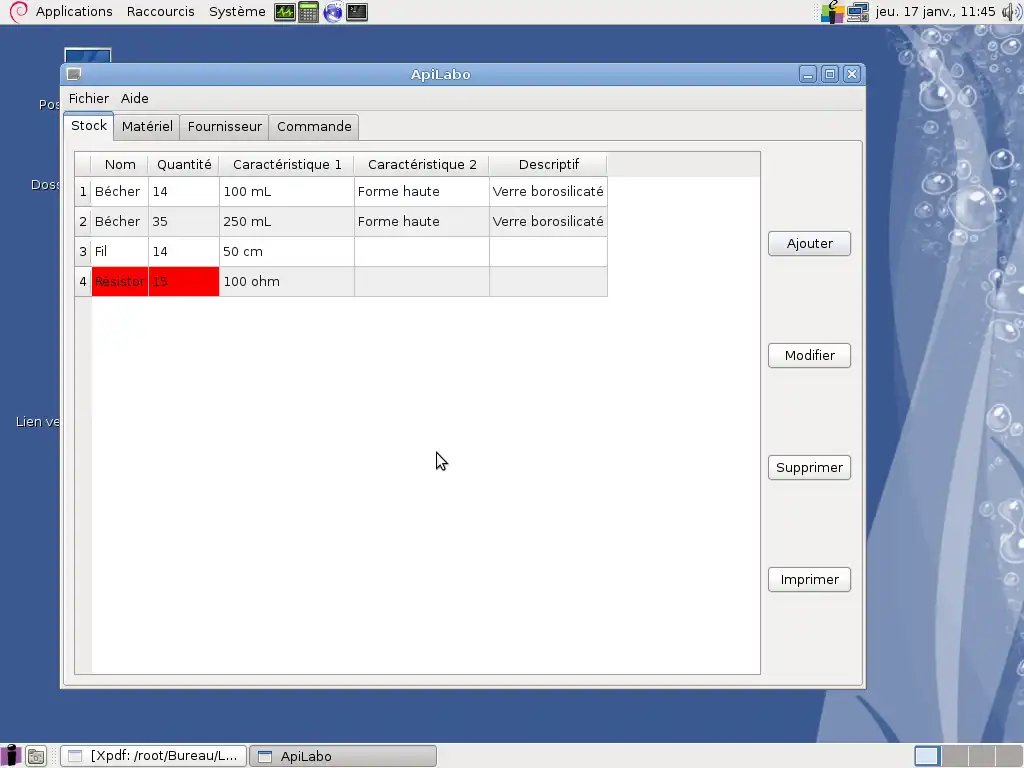Open the Système menu
Viewport: 1024px width, 768px height.
pyautogui.click(x=237, y=12)
